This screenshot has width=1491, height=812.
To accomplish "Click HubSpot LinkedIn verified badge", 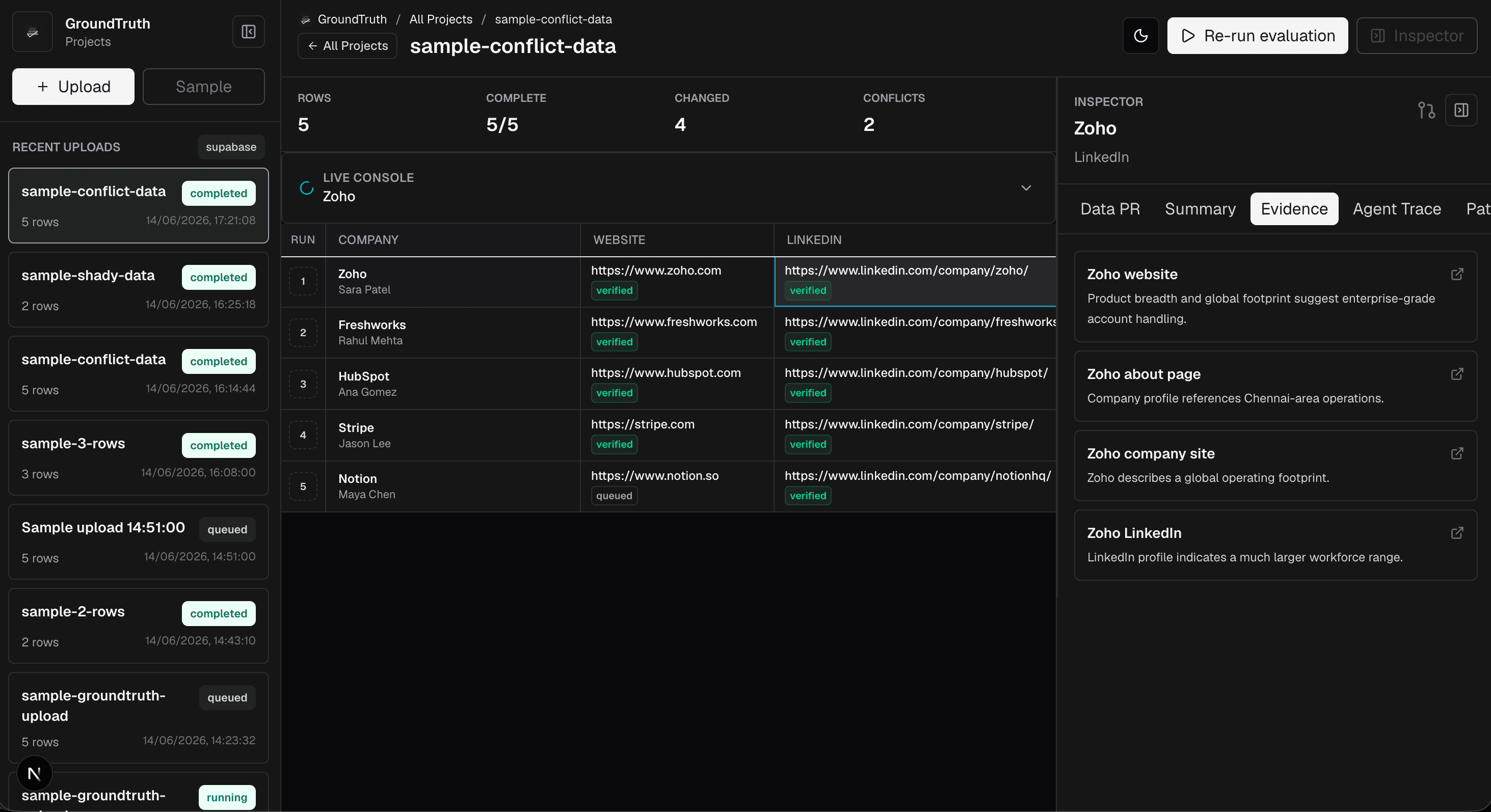I will pos(808,393).
